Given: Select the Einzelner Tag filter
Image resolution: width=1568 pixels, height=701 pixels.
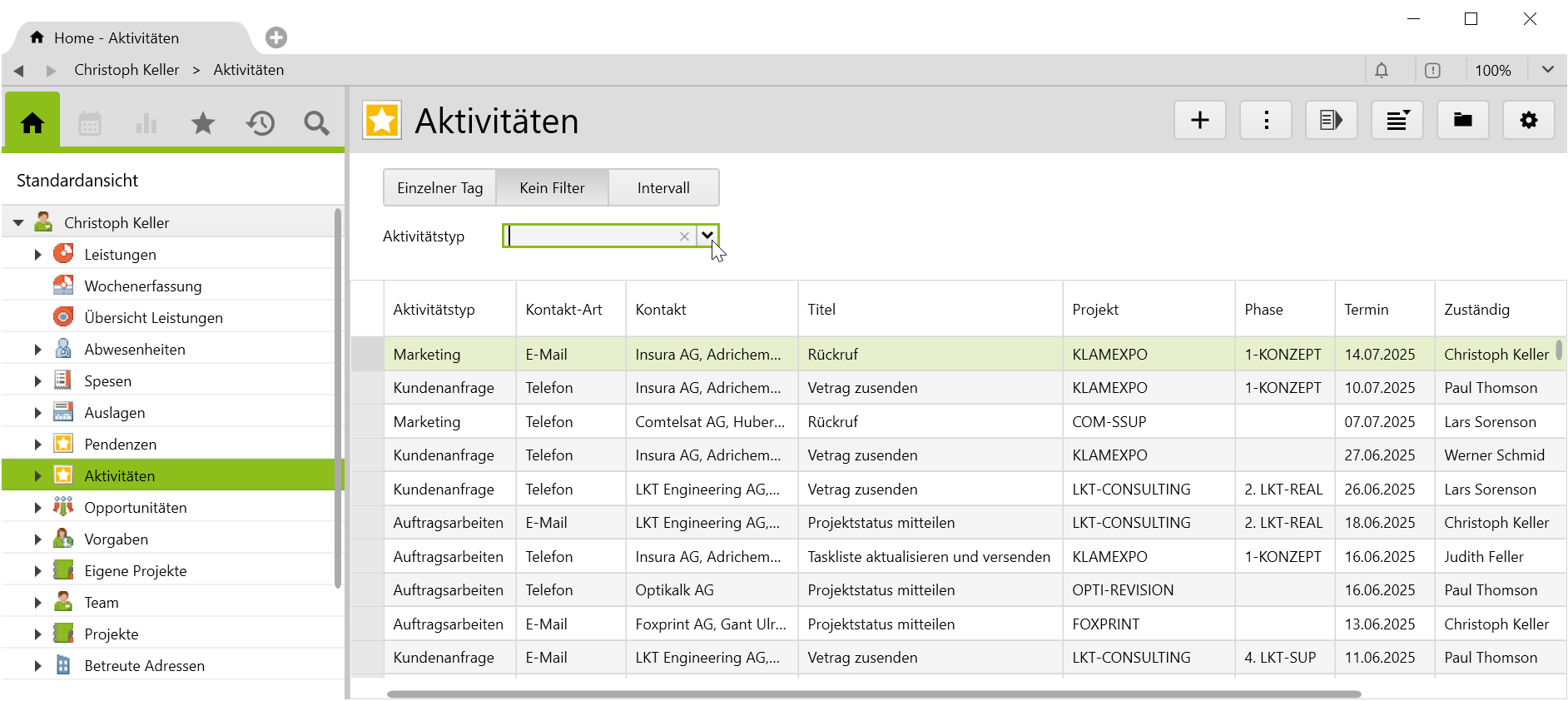Looking at the screenshot, I should click(439, 188).
